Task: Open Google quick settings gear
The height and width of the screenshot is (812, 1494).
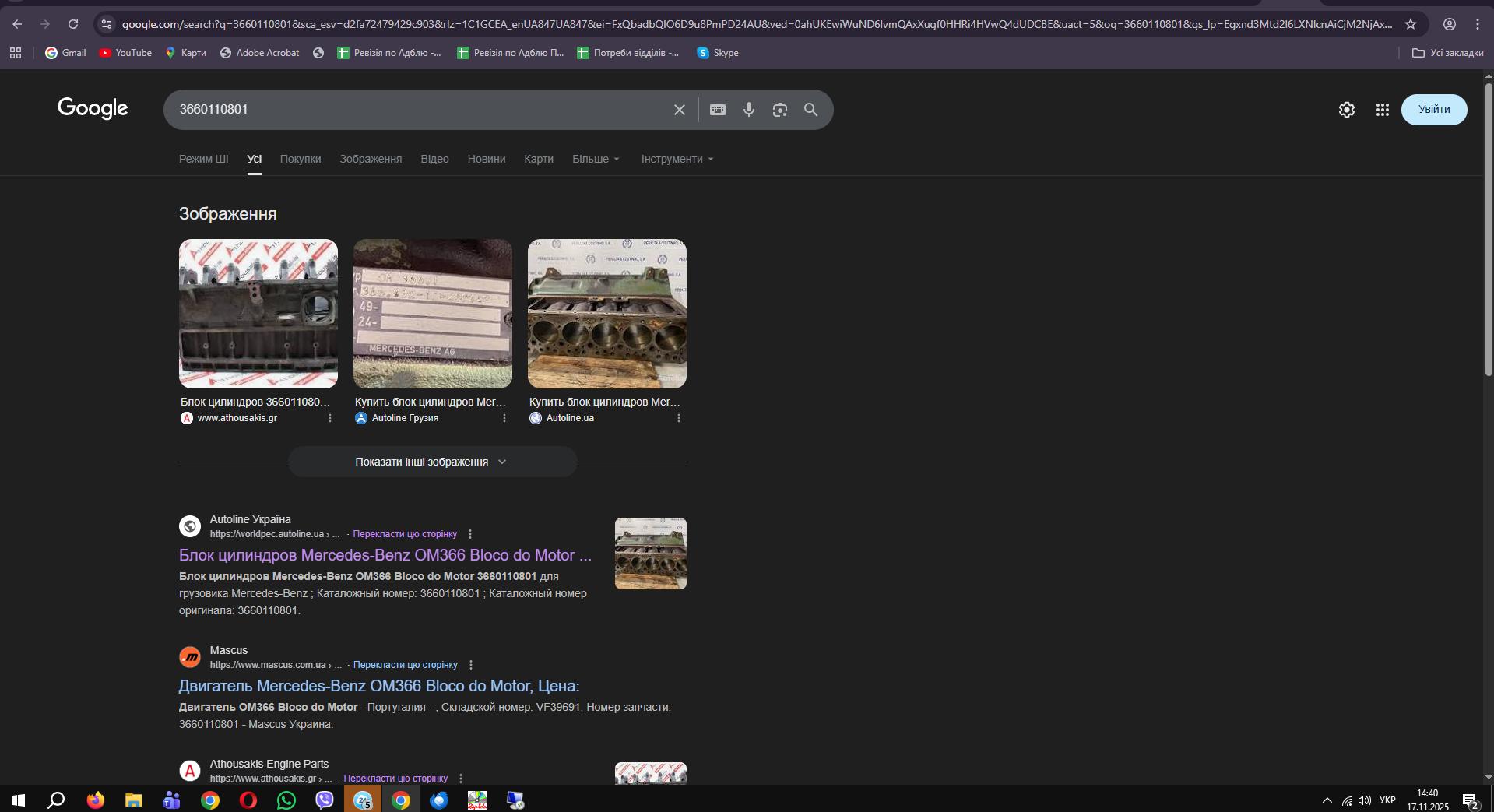Action: [x=1346, y=110]
